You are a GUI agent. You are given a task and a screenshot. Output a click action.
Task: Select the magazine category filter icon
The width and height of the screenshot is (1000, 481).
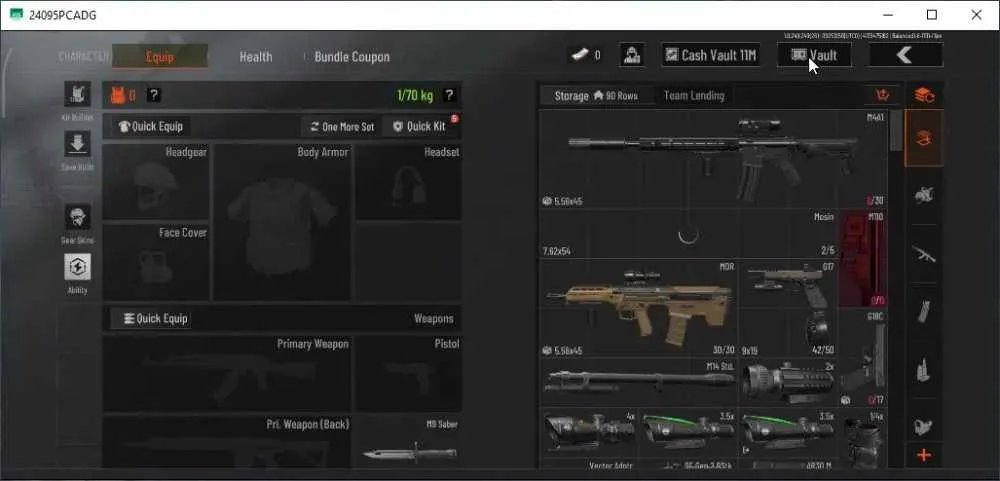point(924,311)
